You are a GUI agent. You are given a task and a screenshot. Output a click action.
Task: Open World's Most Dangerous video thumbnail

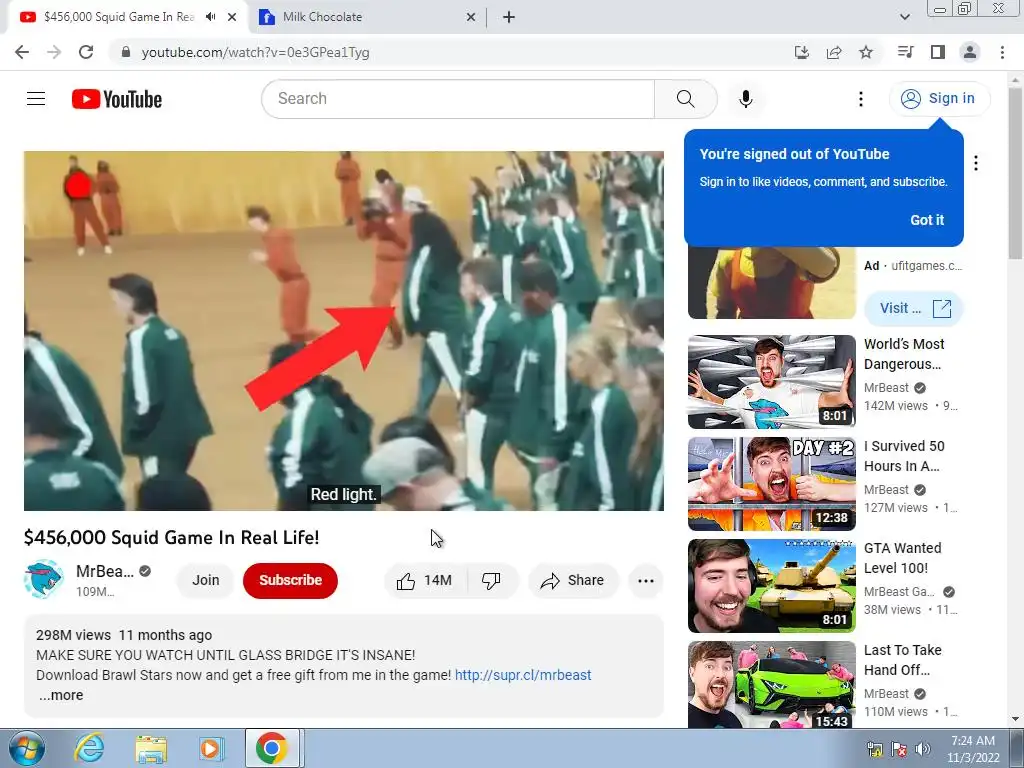click(771, 382)
